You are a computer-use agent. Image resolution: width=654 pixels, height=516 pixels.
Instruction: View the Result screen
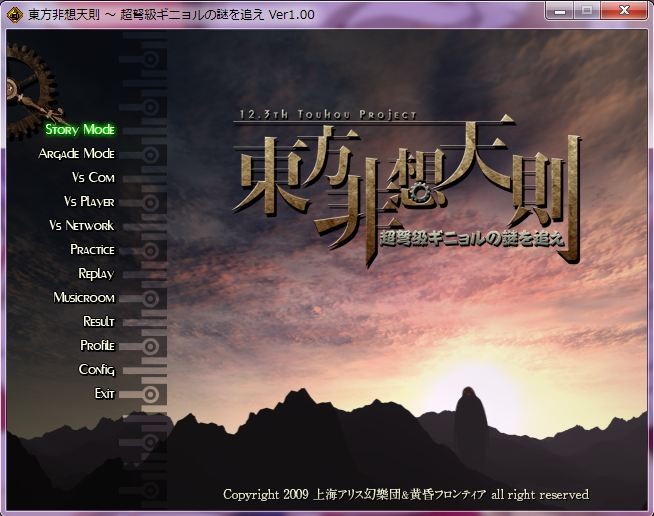(x=99, y=321)
